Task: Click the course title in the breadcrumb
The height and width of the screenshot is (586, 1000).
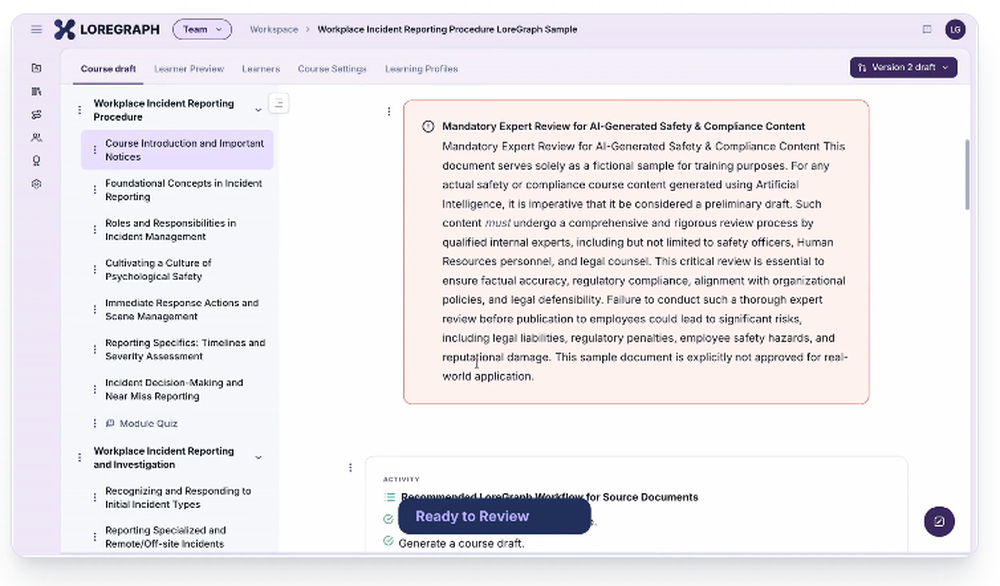Action: [447, 29]
